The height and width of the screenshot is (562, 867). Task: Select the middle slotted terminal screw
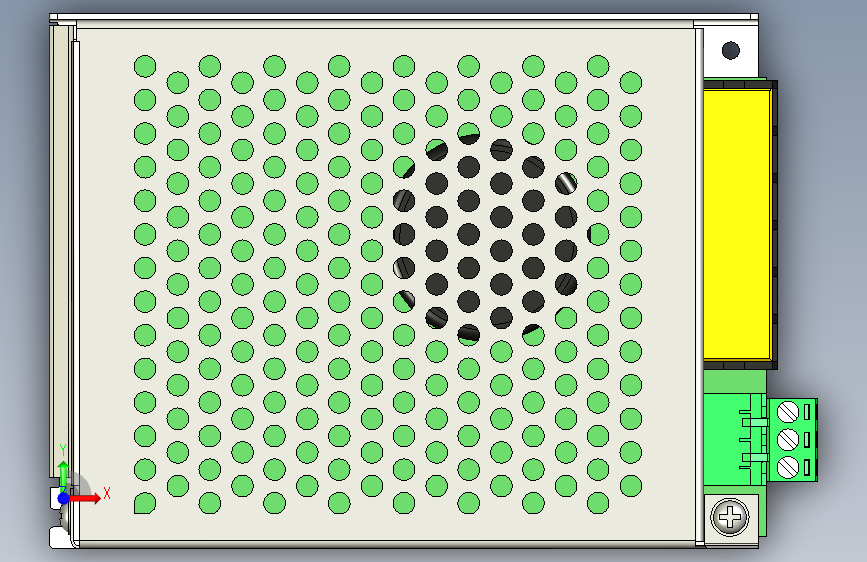(x=788, y=440)
